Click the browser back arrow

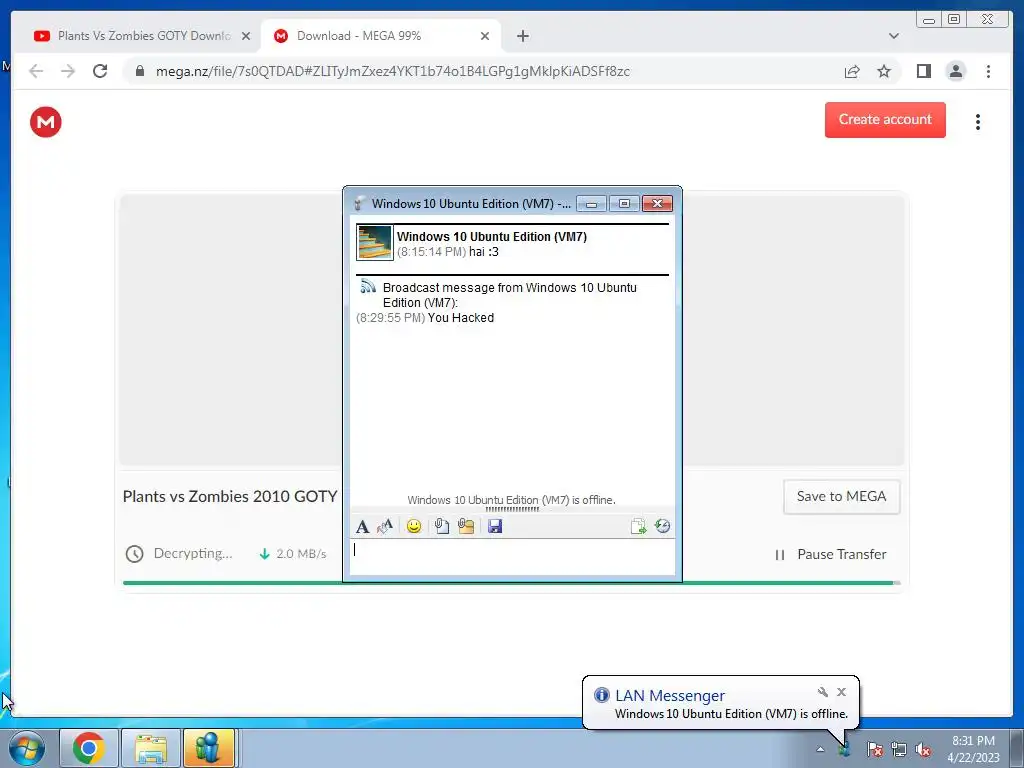click(x=36, y=71)
